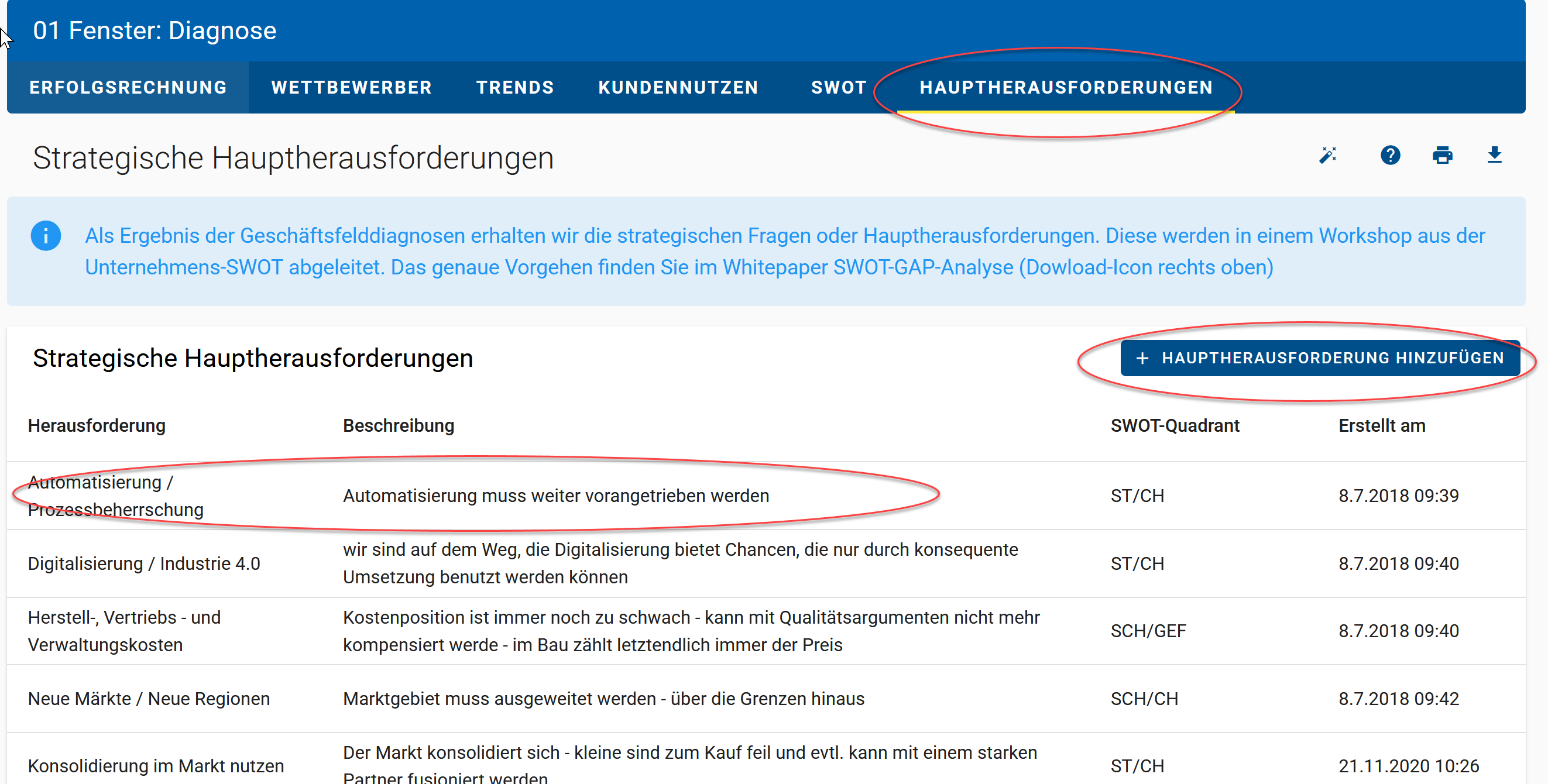The width and height of the screenshot is (1548, 784).
Task: Select SCH/CH quadrant cell
Action: coord(1144,699)
